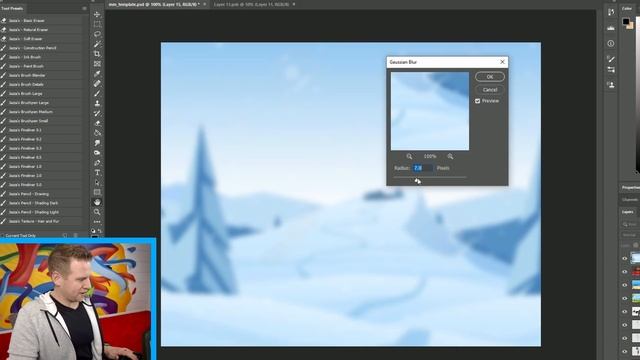Select the Crop tool
Screen dimensions: 640x360
97,54
